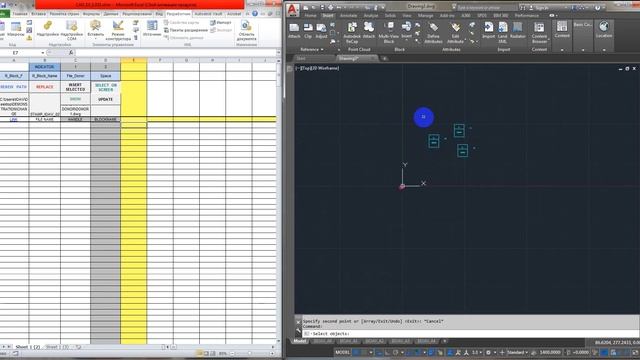The width and height of the screenshot is (640, 360).
Task: Open Define Attributes tool
Action: 433,33
